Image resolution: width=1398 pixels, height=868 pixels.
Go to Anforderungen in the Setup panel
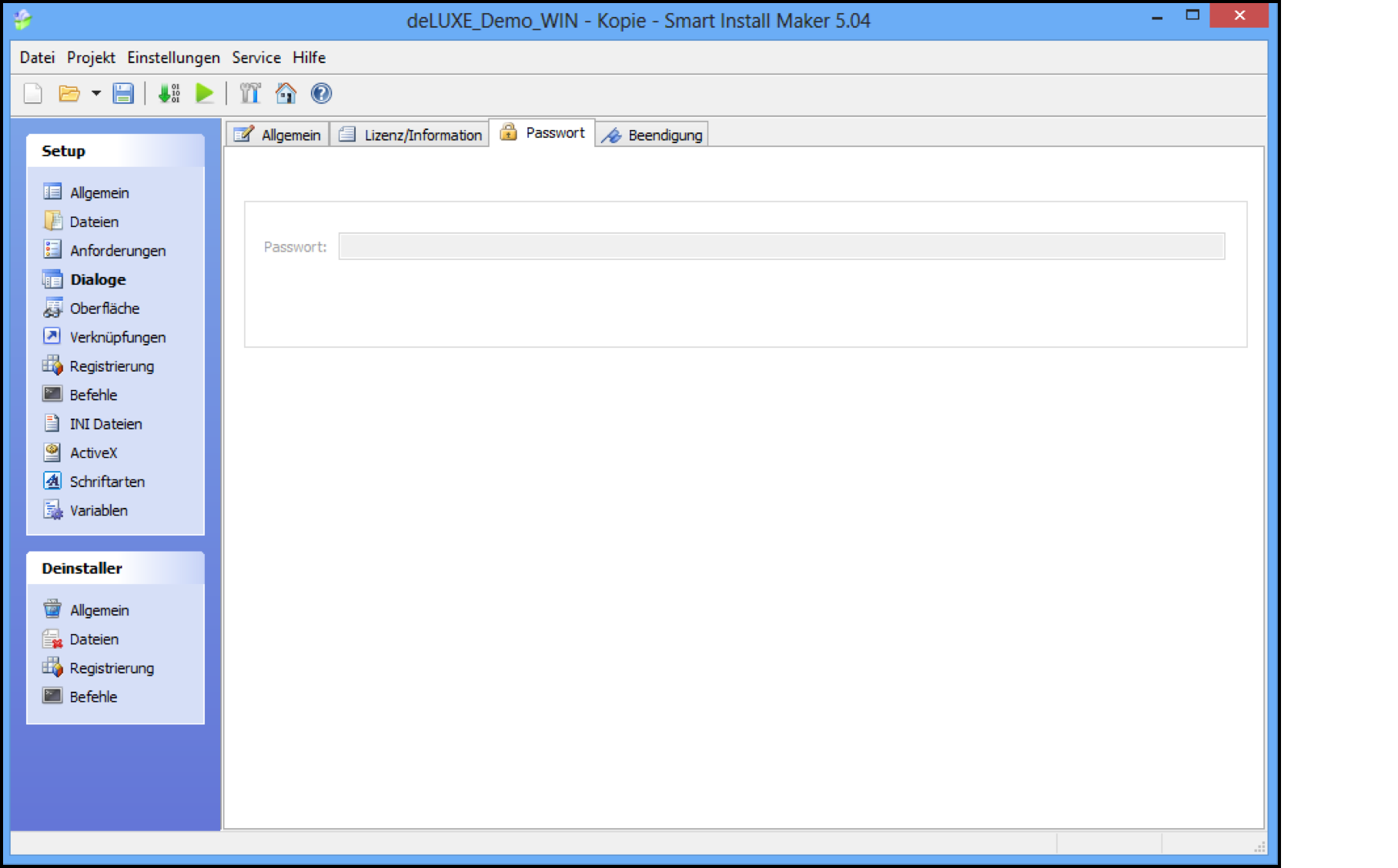pyautogui.click(x=117, y=251)
